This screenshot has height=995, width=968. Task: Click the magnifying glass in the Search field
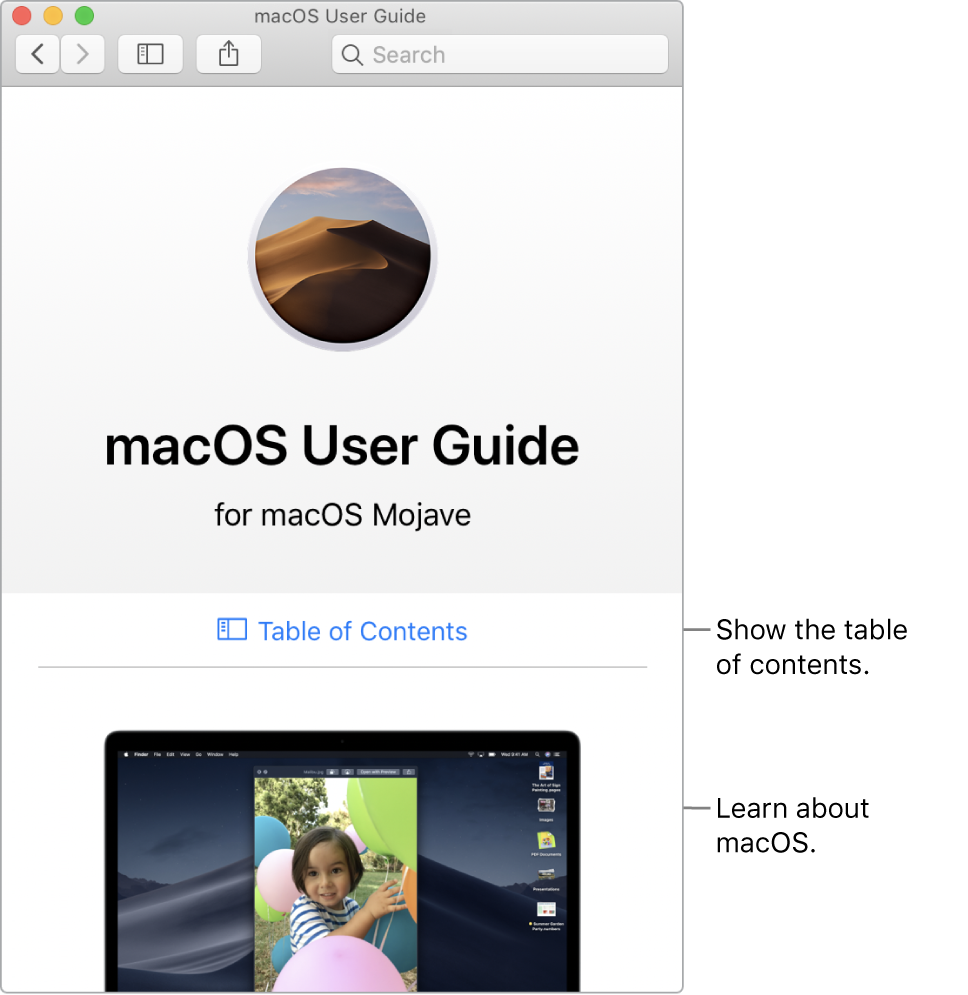tap(352, 55)
